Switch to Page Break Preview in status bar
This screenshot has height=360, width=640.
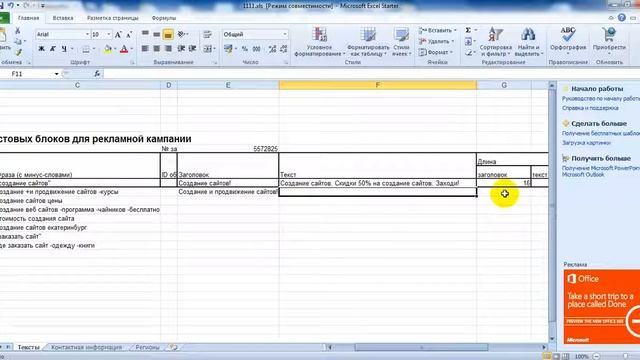[x=565, y=356]
